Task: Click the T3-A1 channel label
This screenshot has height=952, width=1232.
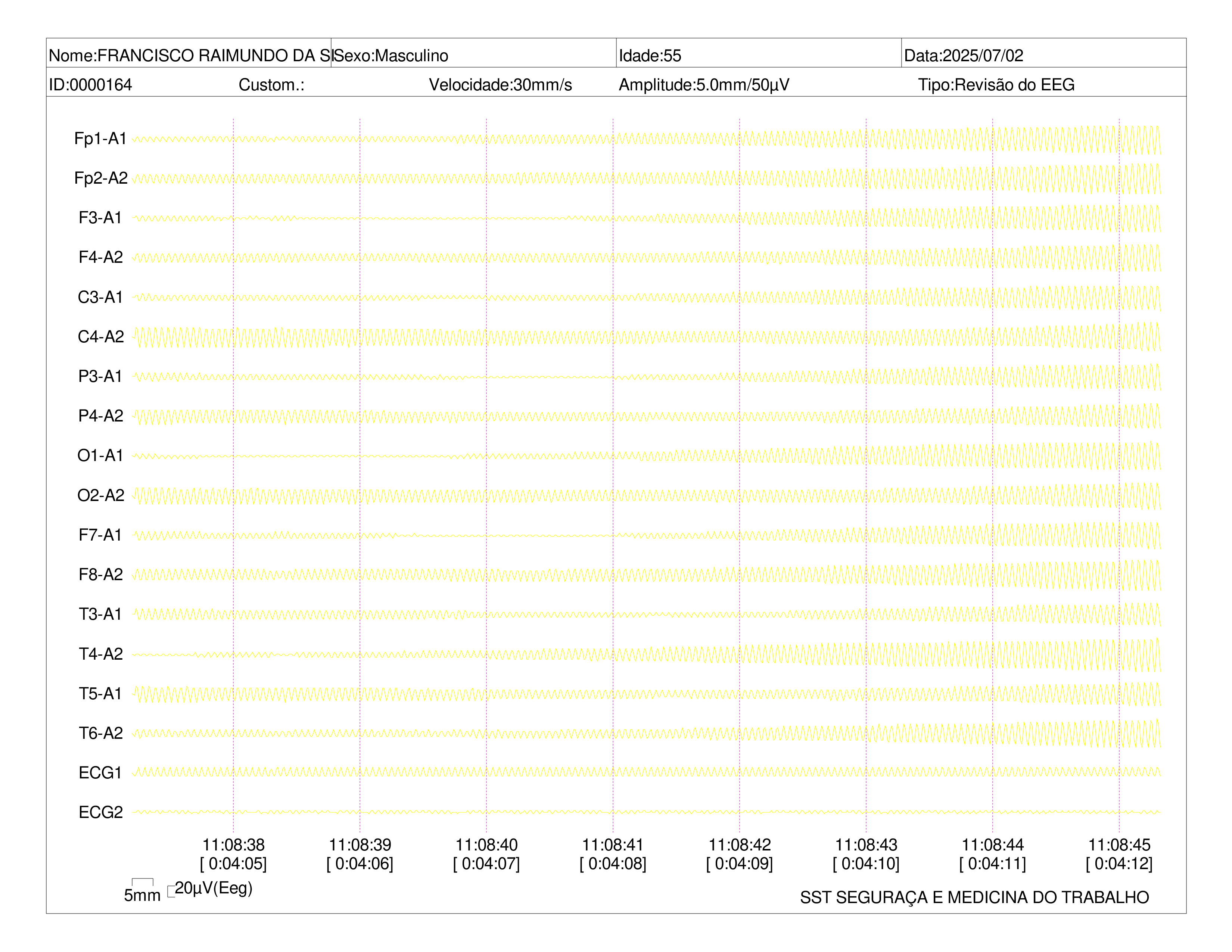Action: [100, 614]
